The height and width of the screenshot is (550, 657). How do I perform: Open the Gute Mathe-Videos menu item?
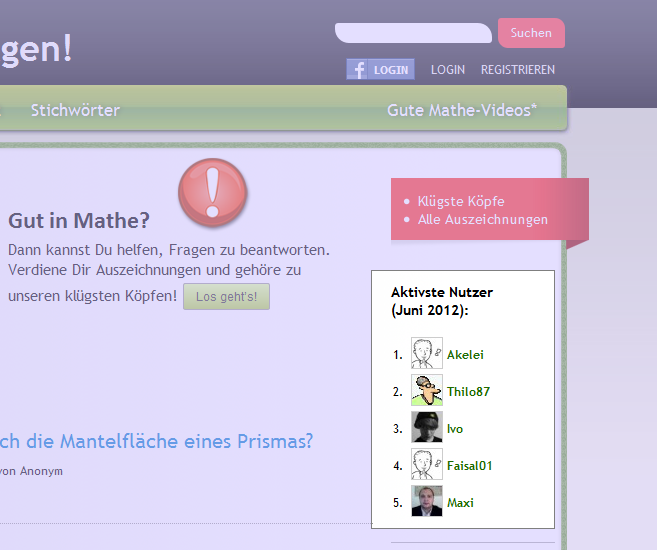click(x=461, y=110)
